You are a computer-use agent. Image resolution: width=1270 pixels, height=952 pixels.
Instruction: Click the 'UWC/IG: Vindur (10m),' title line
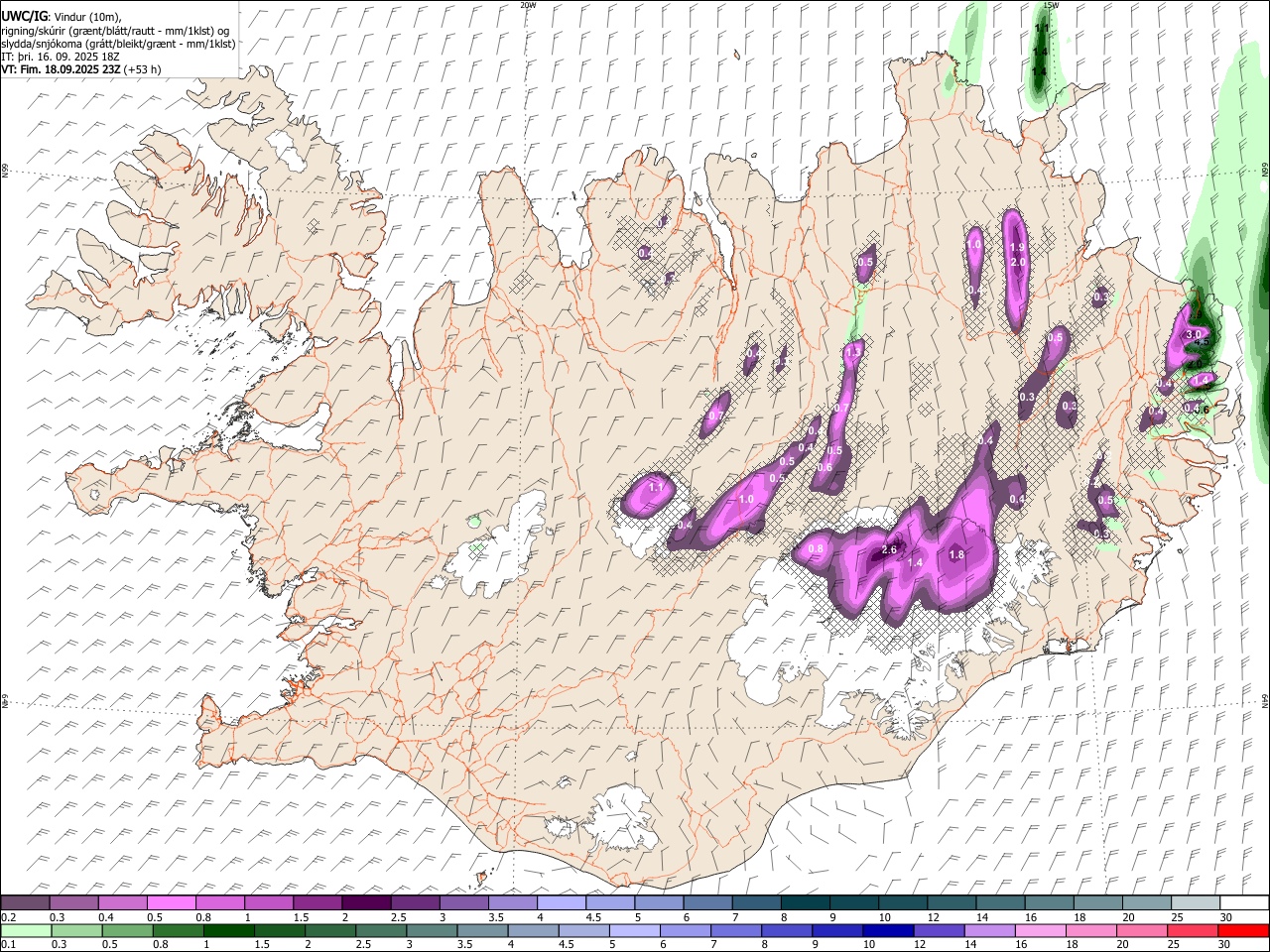[x=60, y=17]
